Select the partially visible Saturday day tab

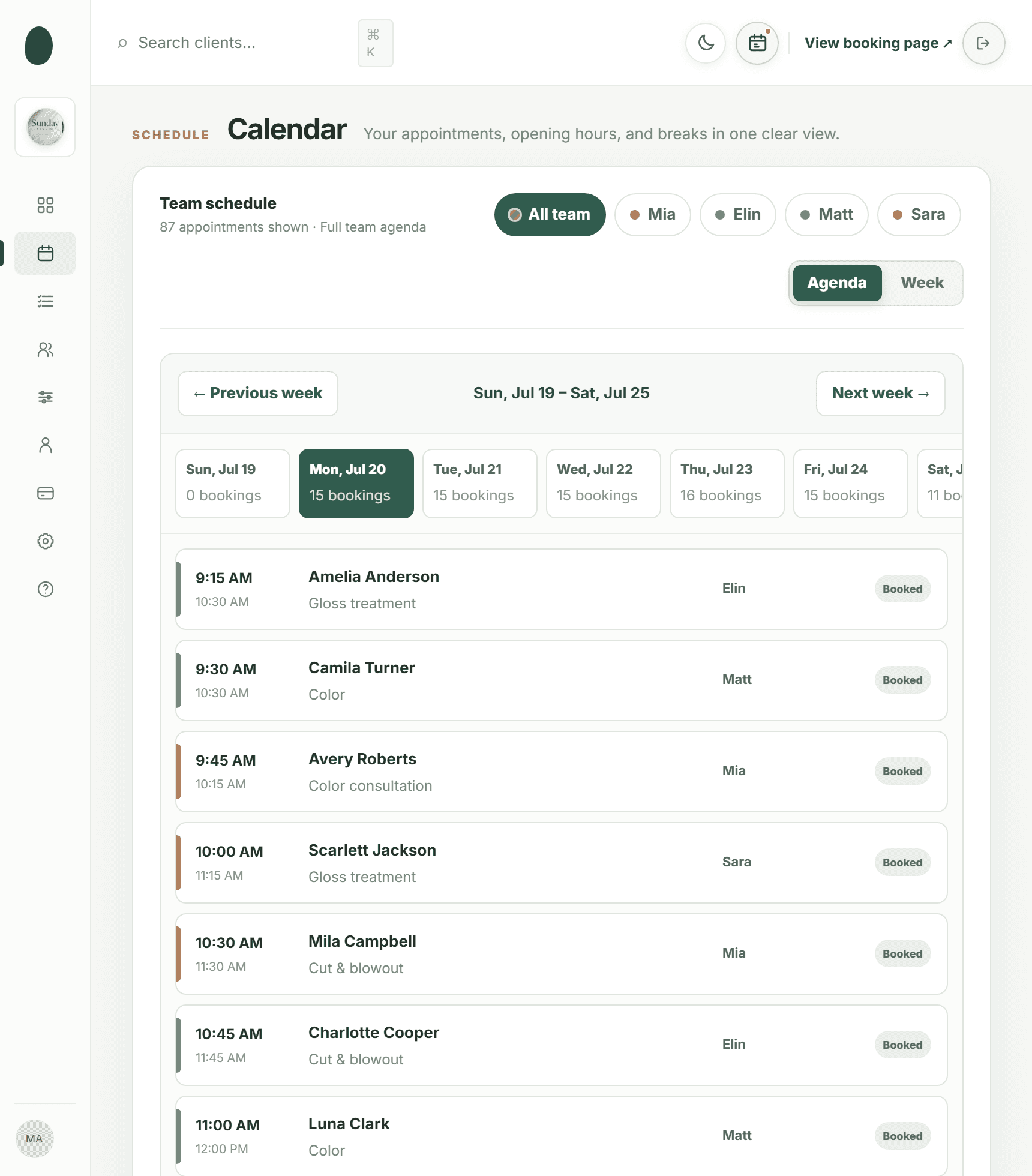click(x=940, y=484)
